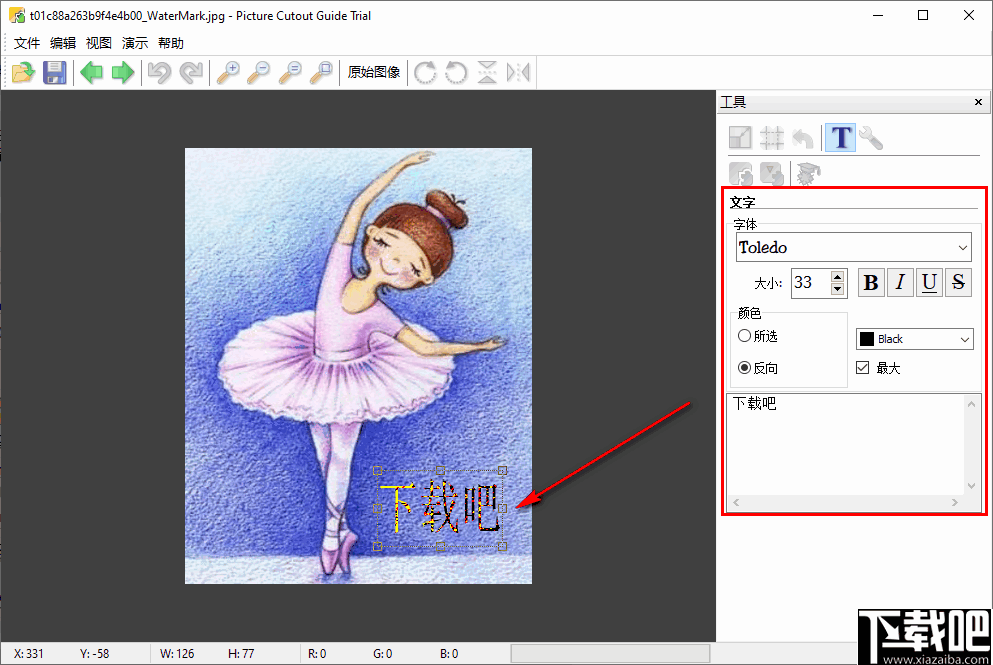The width and height of the screenshot is (993, 665).
Task: Flip the image vertically
Action: (487, 72)
